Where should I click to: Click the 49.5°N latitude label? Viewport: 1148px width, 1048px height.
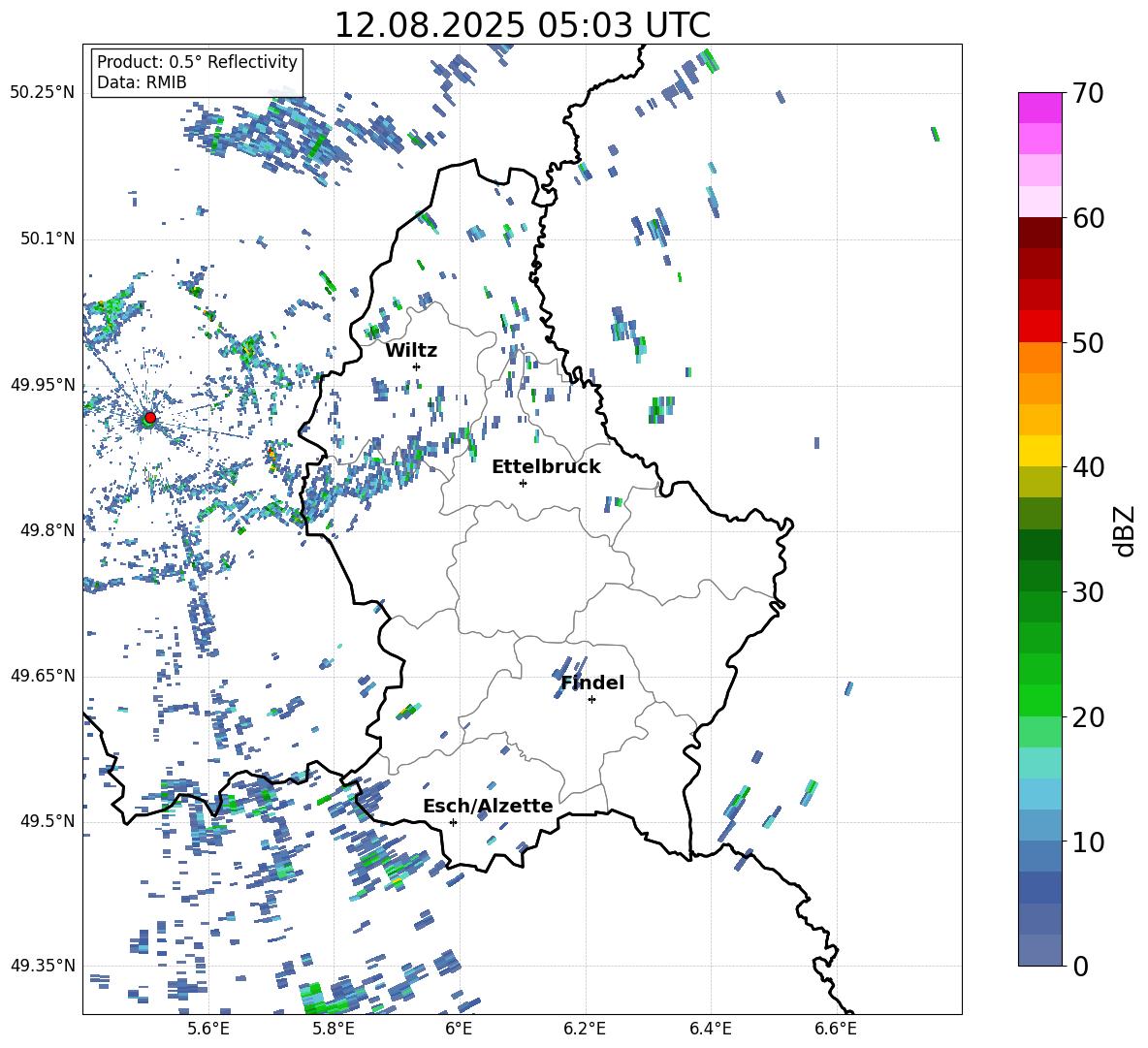(48, 821)
